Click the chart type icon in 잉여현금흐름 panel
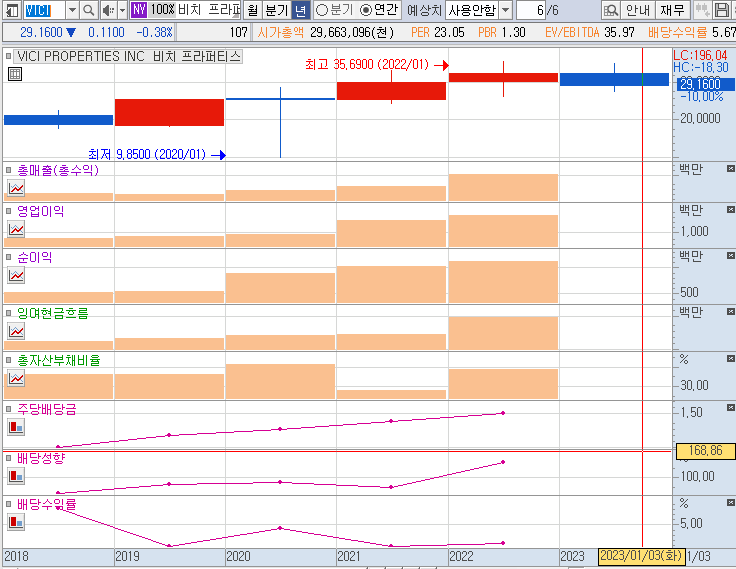736x569 pixels. pyautogui.click(x=16, y=331)
